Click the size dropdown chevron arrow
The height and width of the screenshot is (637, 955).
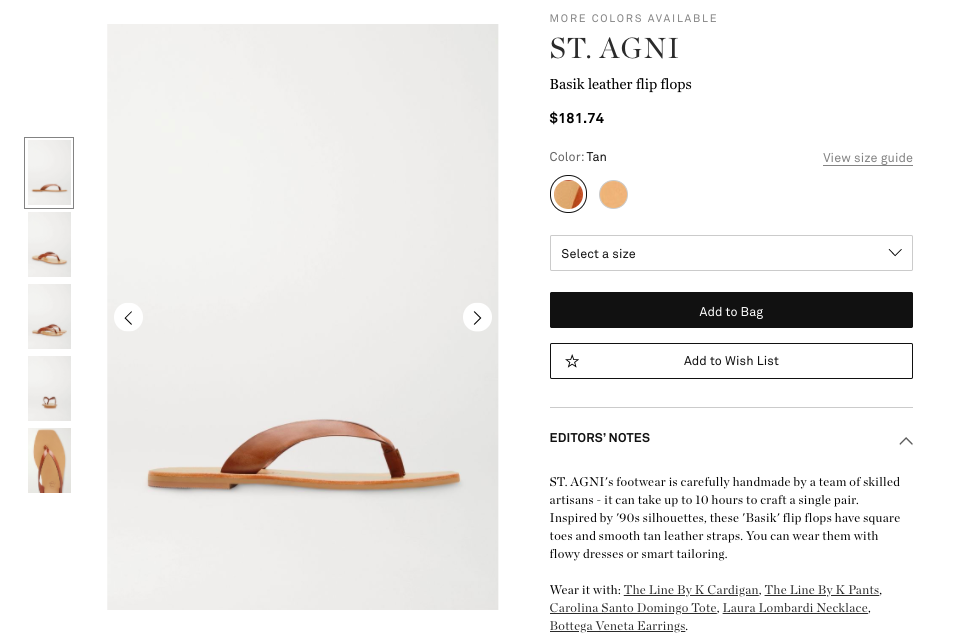coord(895,252)
